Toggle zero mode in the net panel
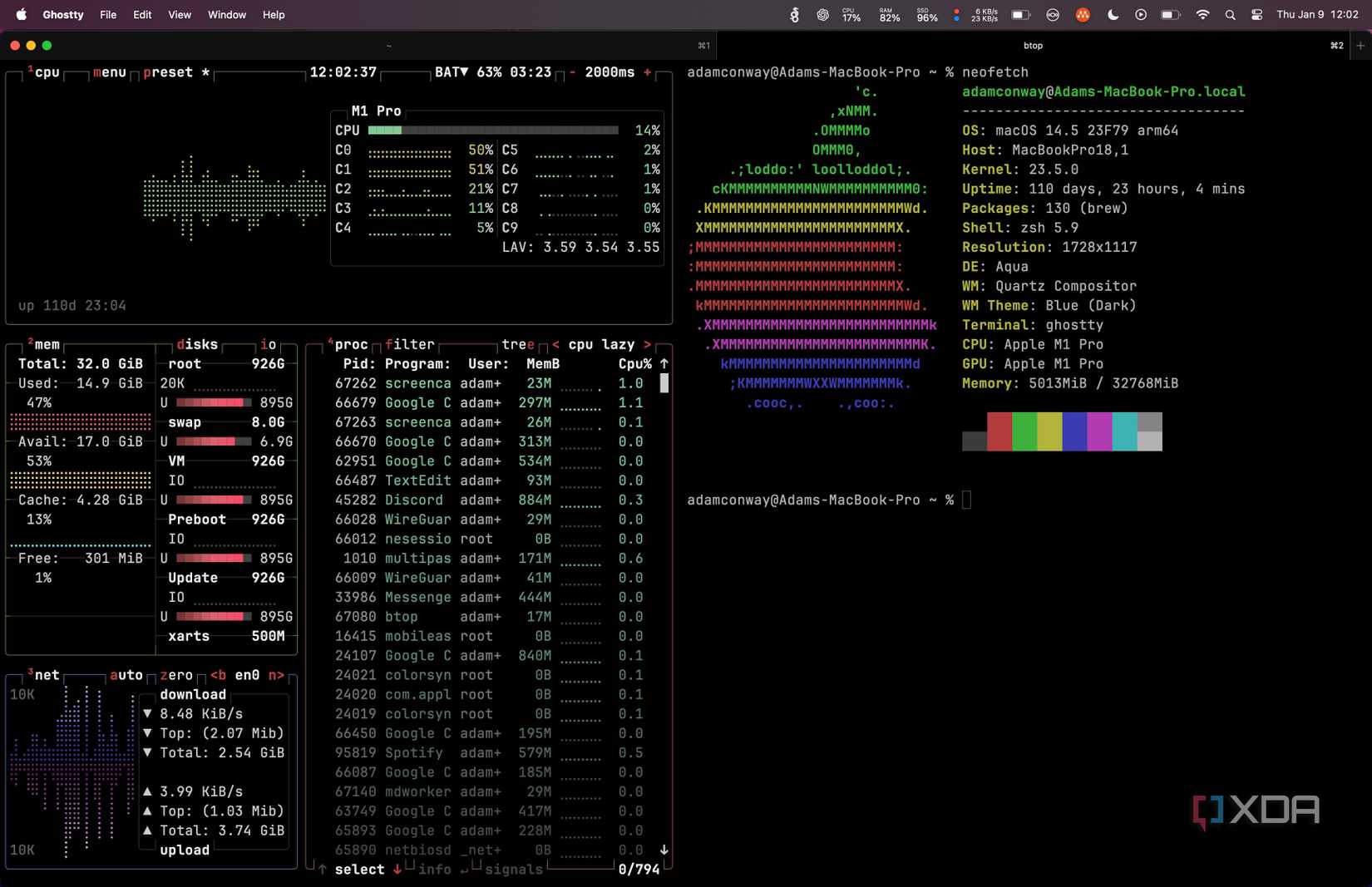 175,675
